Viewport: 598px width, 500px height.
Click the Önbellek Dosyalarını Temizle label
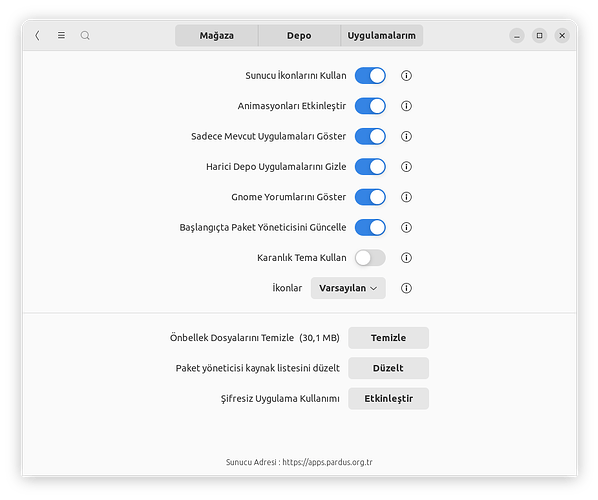tap(232, 338)
